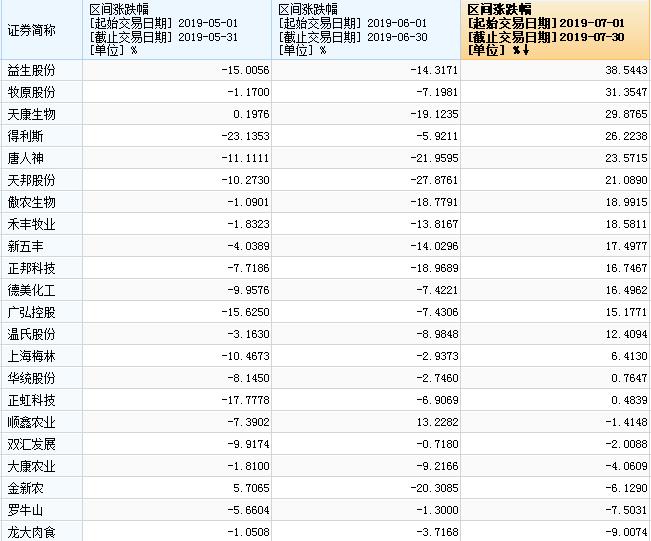Select June value -9.2166 for 大康农业

point(437,466)
